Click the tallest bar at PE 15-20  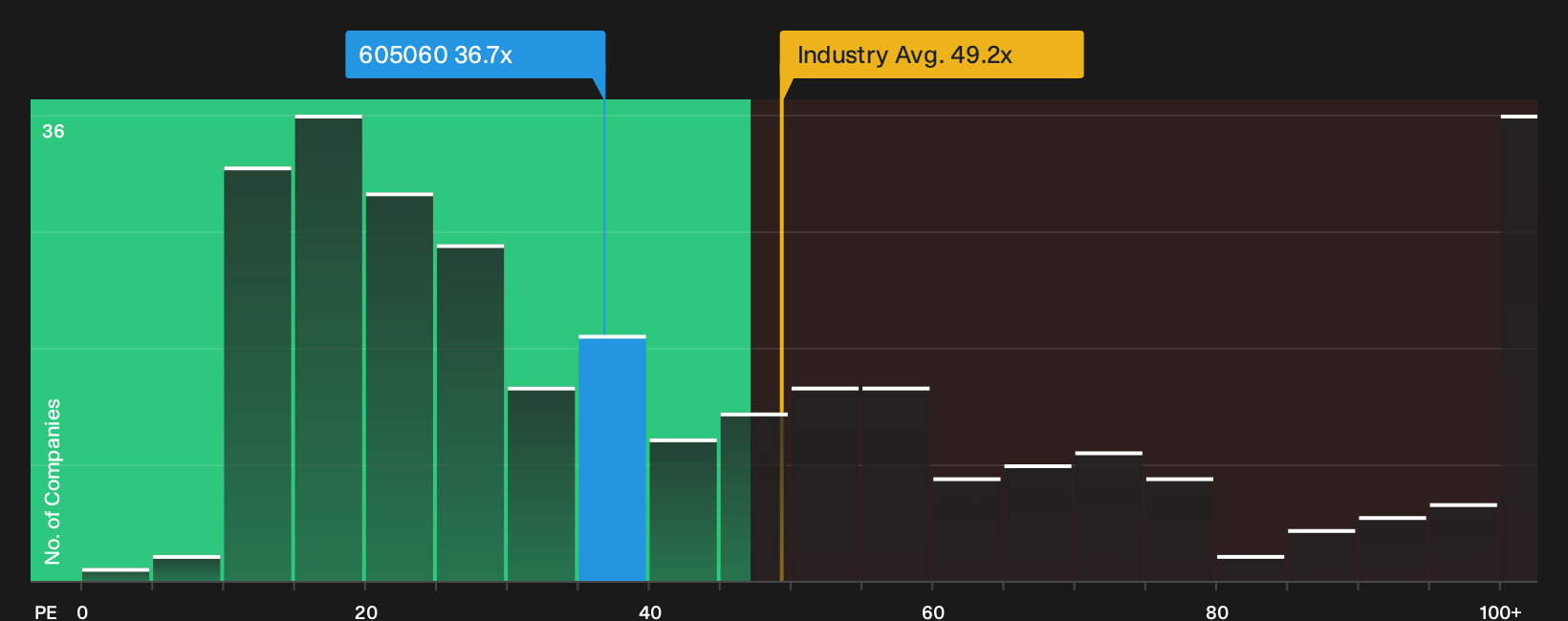(x=329, y=348)
